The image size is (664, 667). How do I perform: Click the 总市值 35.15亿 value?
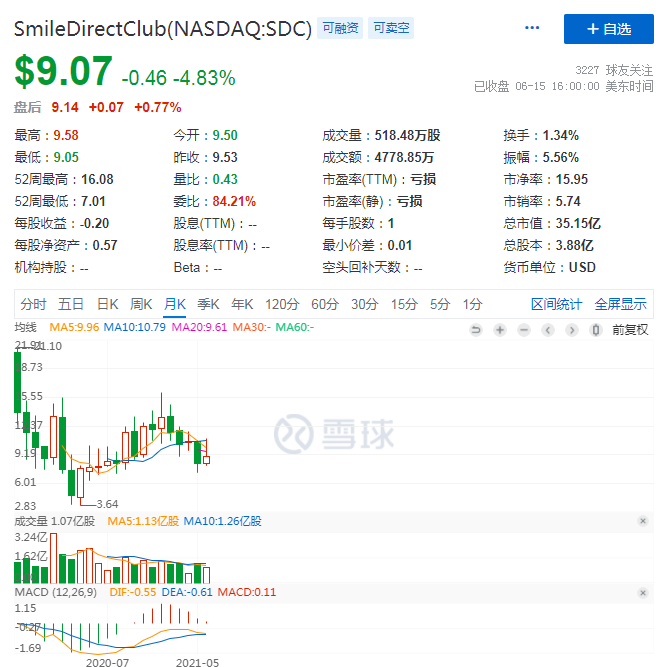578,223
